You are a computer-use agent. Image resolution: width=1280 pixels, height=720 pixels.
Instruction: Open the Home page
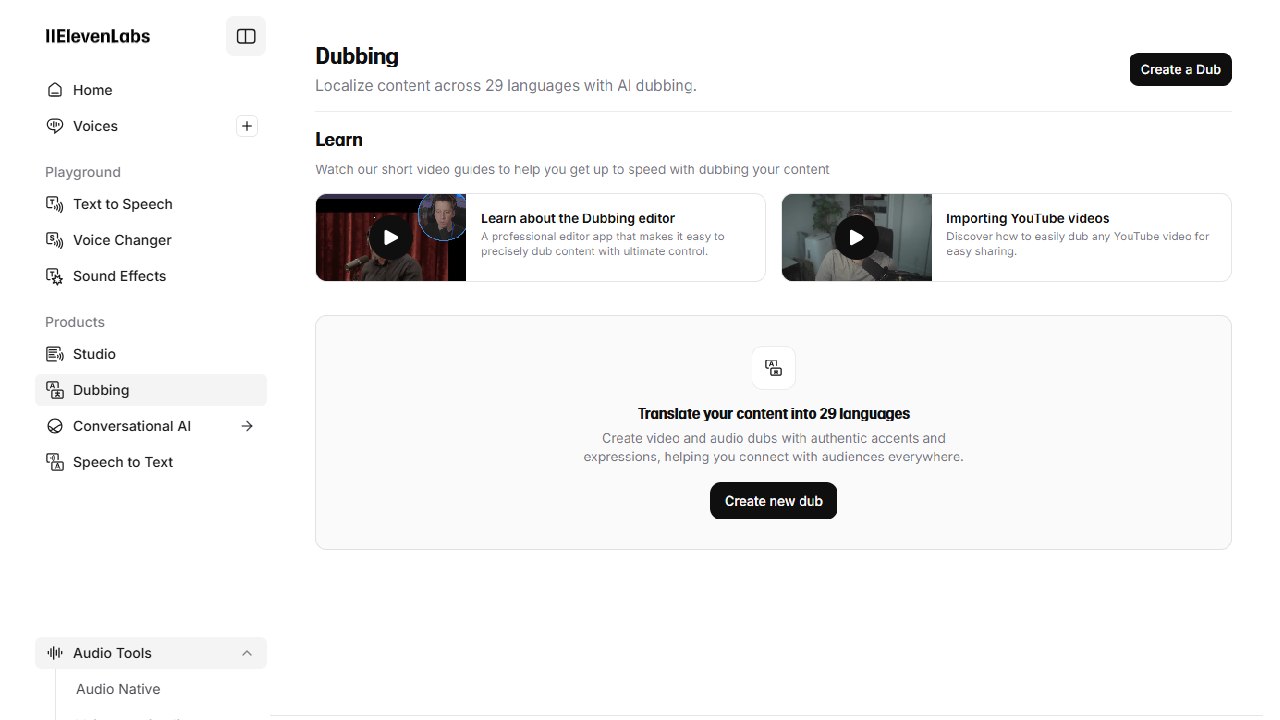point(151,90)
